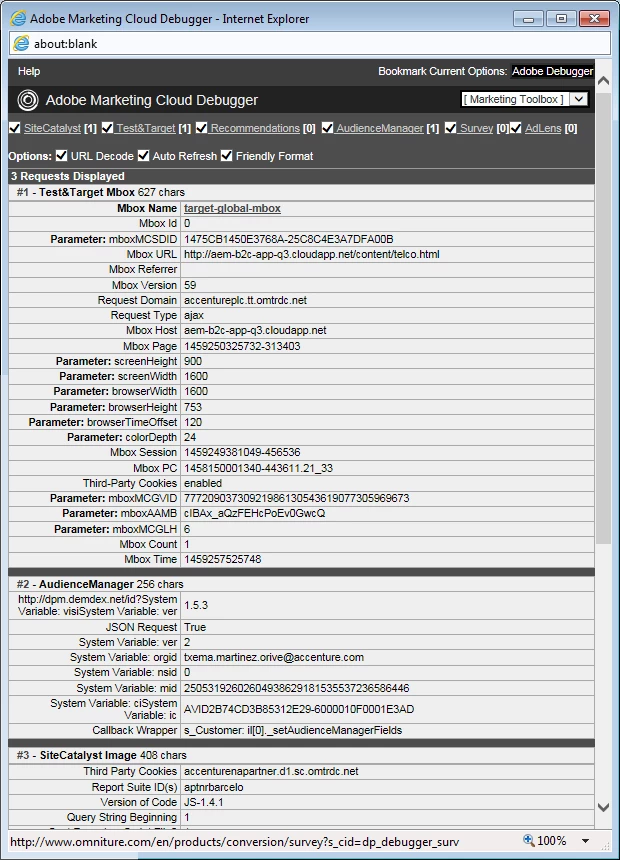Click the screenHeight value 900

click(193, 361)
